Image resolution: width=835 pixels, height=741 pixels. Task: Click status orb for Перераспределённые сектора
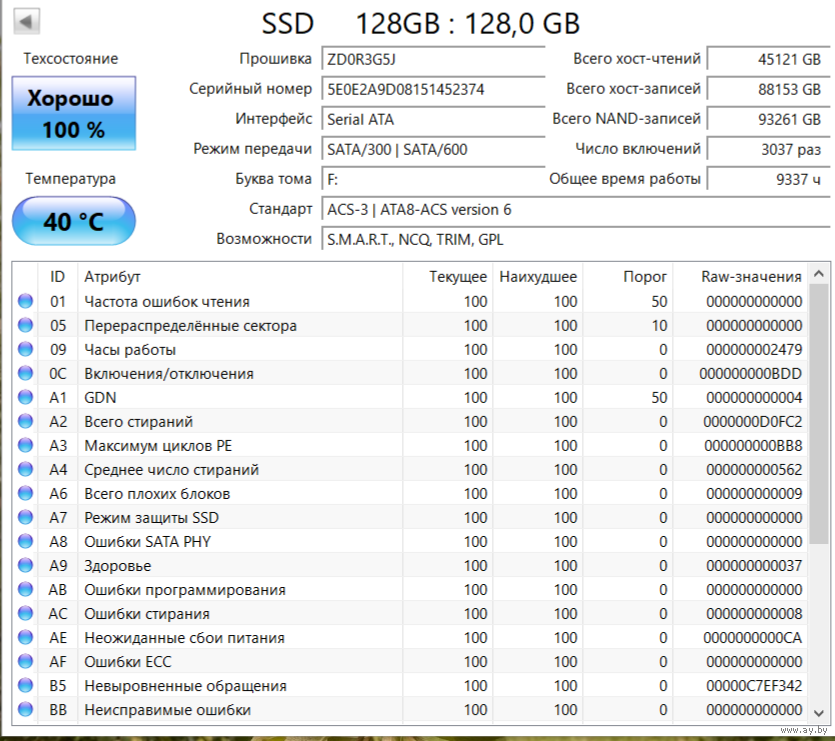(x=25, y=326)
